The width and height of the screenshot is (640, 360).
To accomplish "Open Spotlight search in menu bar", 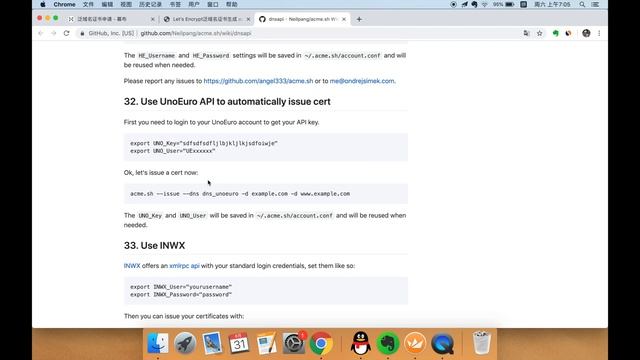I will point(582,4).
